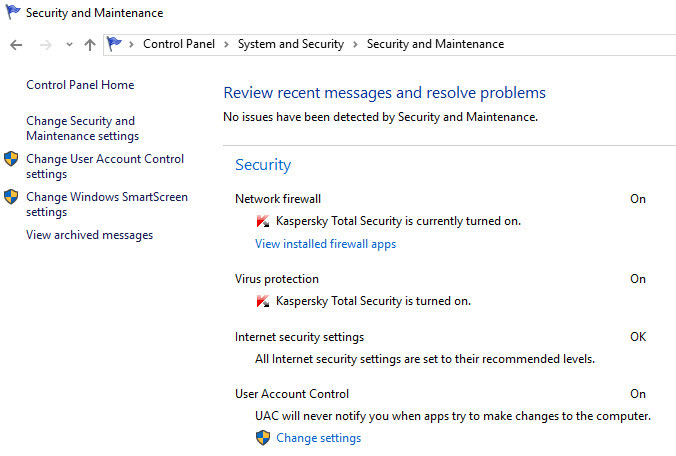676x456 pixels.
Task: Click Kaspersky icon under Network firewall
Action: [x=263, y=221]
